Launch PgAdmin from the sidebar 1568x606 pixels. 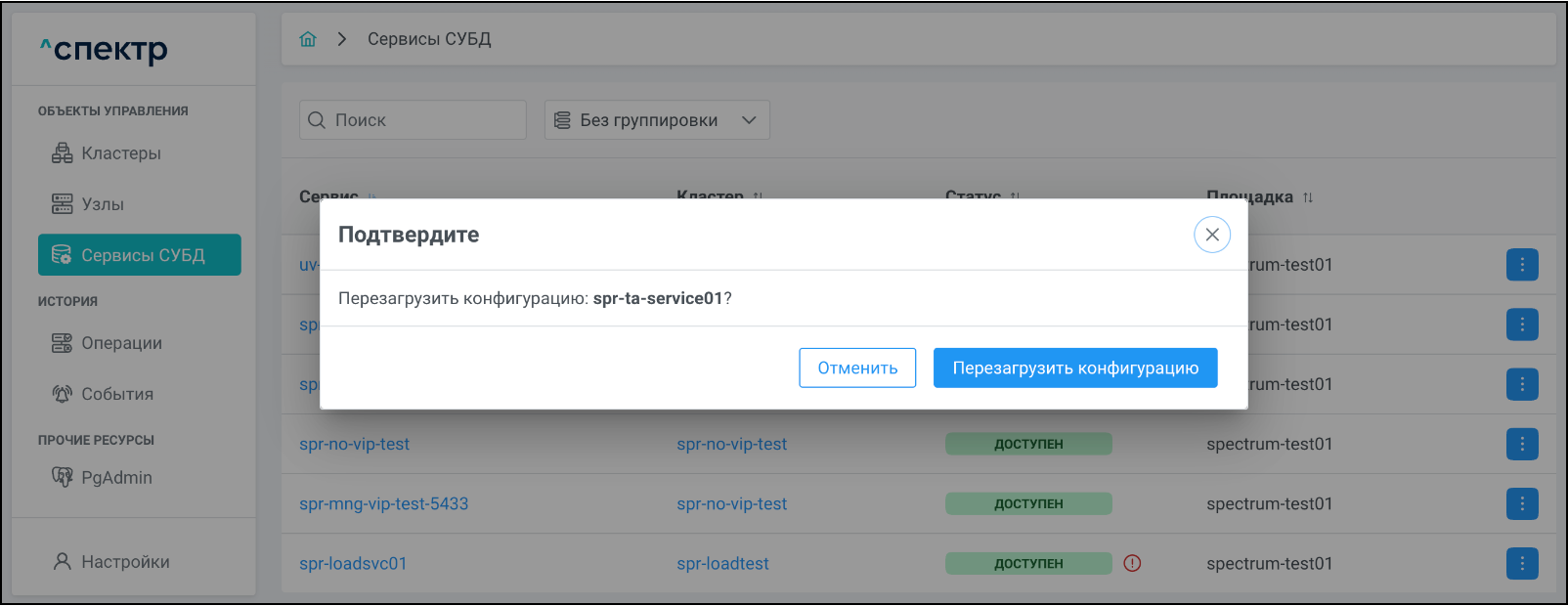[x=116, y=478]
